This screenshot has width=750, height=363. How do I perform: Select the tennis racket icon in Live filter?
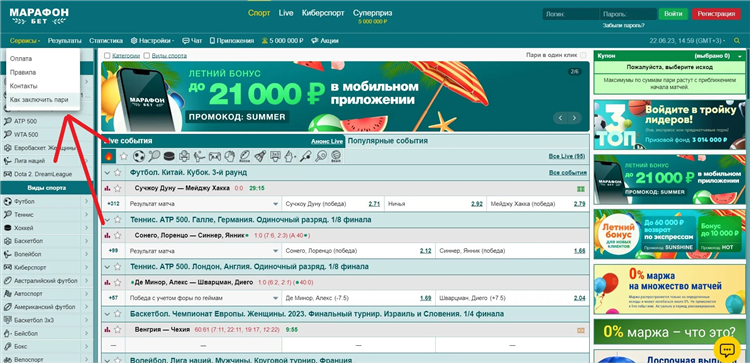click(x=154, y=156)
